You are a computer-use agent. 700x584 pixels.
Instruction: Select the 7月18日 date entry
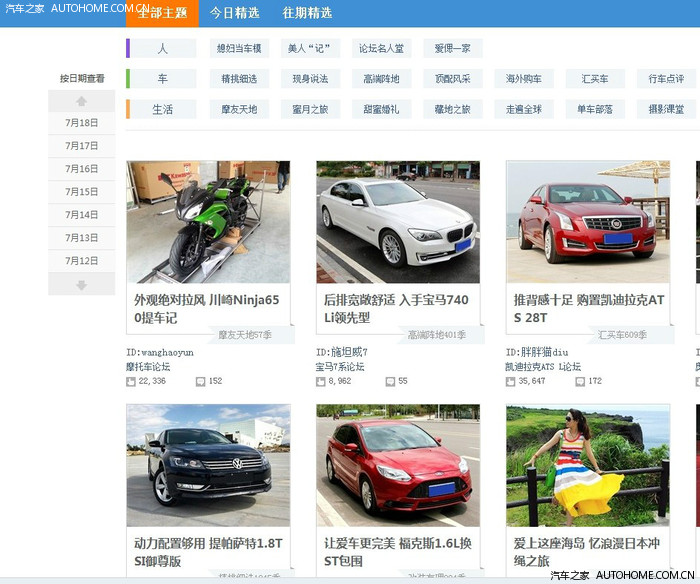(81, 123)
